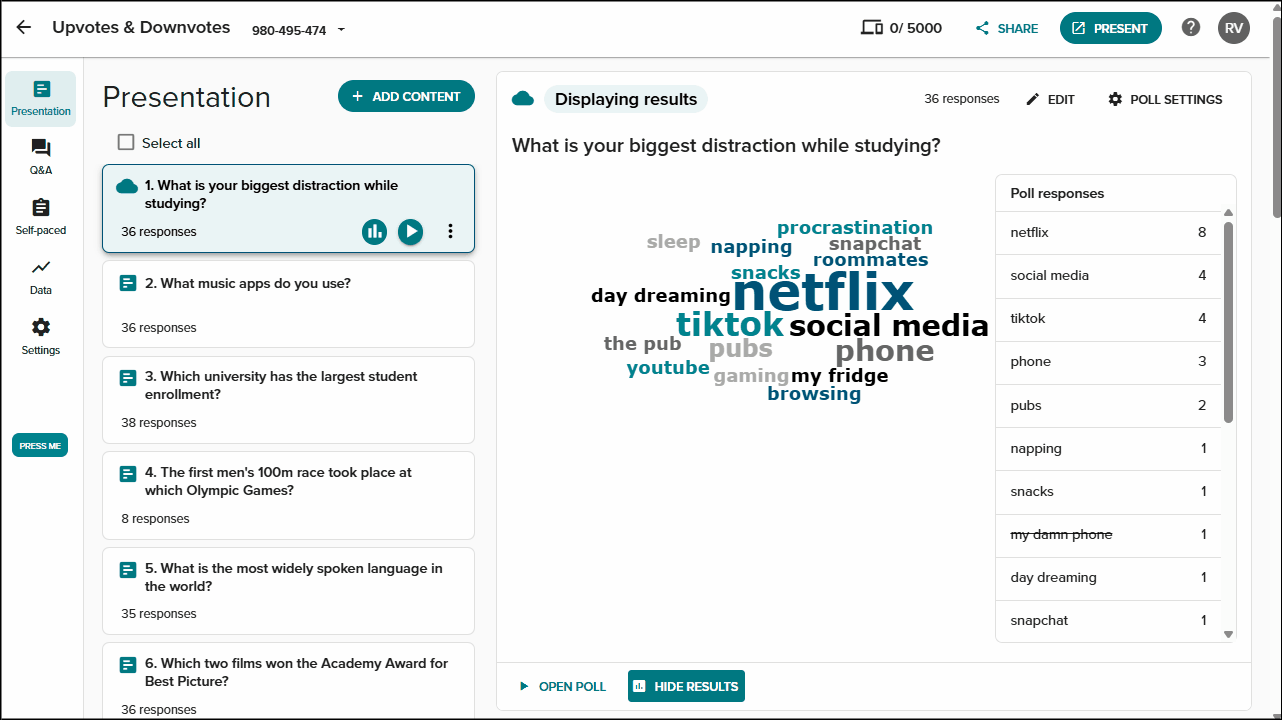This screenshot has height=720, width=1282.
Task: Open the Settings sidebar tab
Action: pyautogui.click(x=41, y=337)
